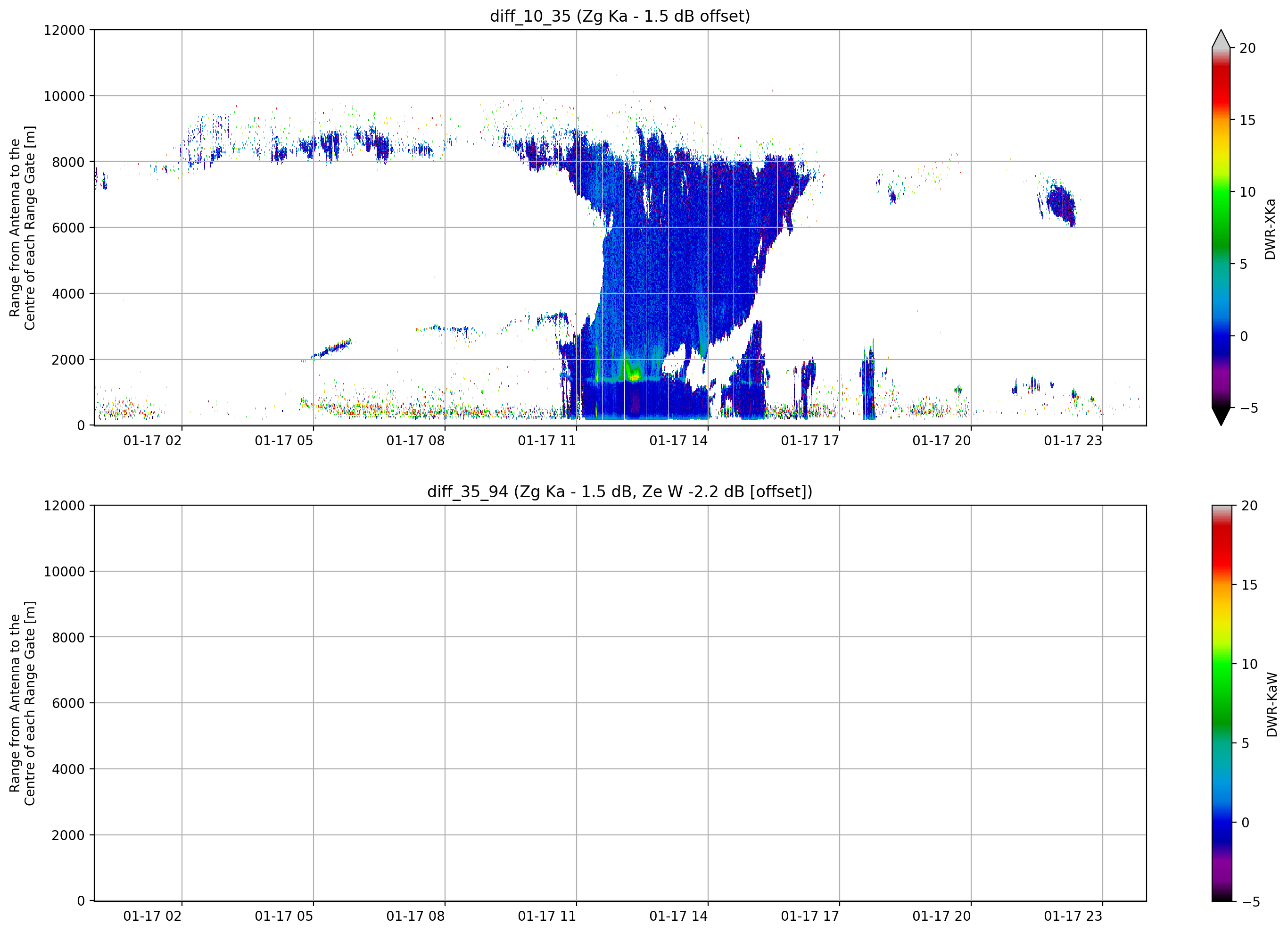The image size is (1288, 933).
Task: Click the 10000 y-tick of the diff_10_35 plot
Action: pyautogui.click(x=64, y=96)
